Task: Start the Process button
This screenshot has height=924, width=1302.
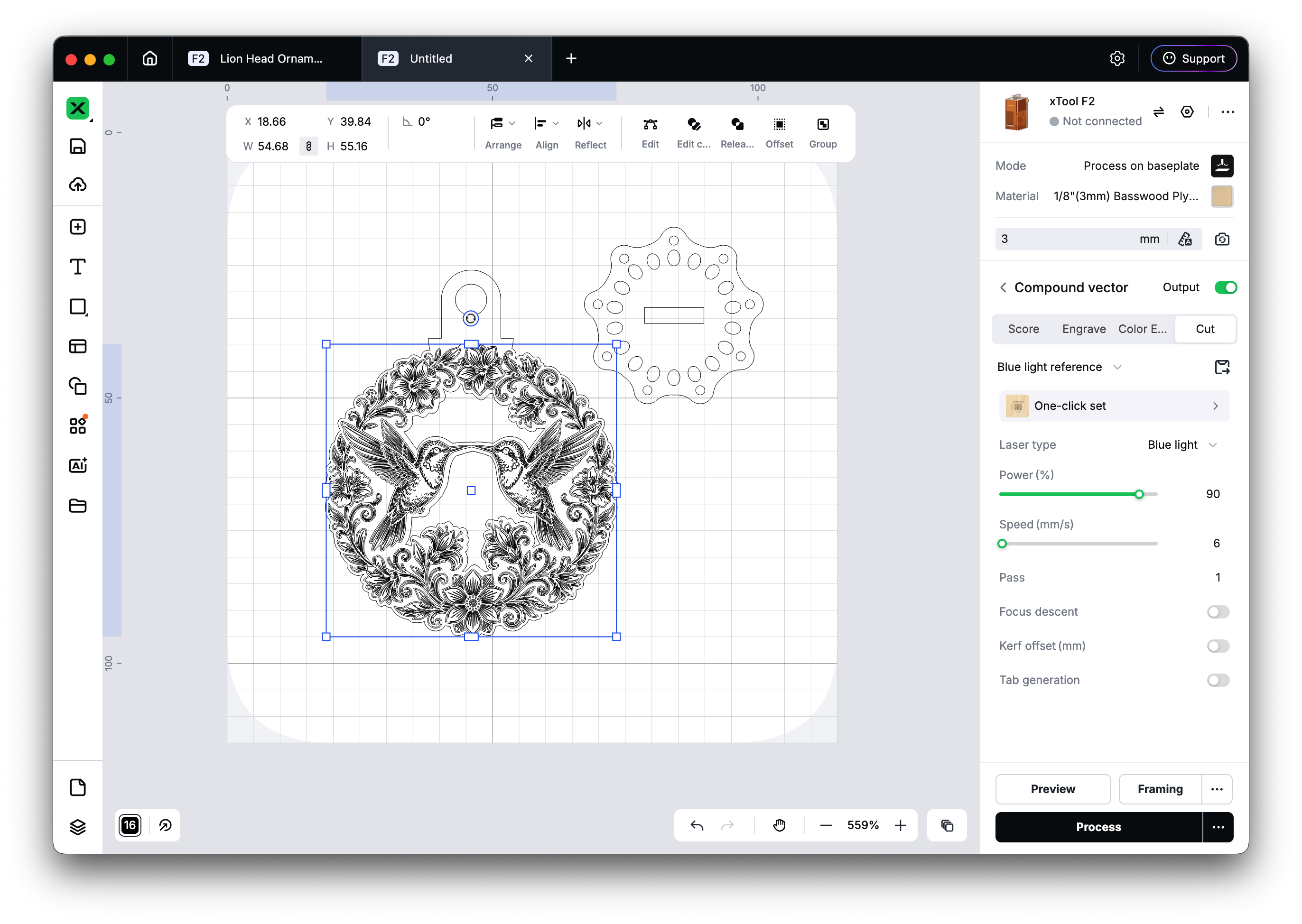Action: click(1098, 827)
